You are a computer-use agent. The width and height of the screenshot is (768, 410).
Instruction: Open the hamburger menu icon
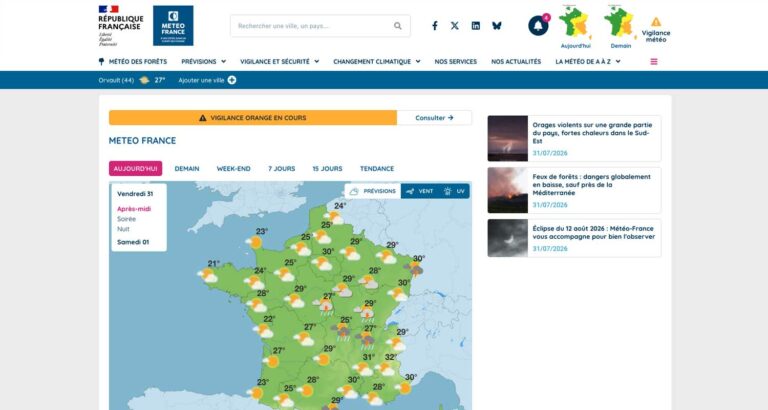coord(654,62)
